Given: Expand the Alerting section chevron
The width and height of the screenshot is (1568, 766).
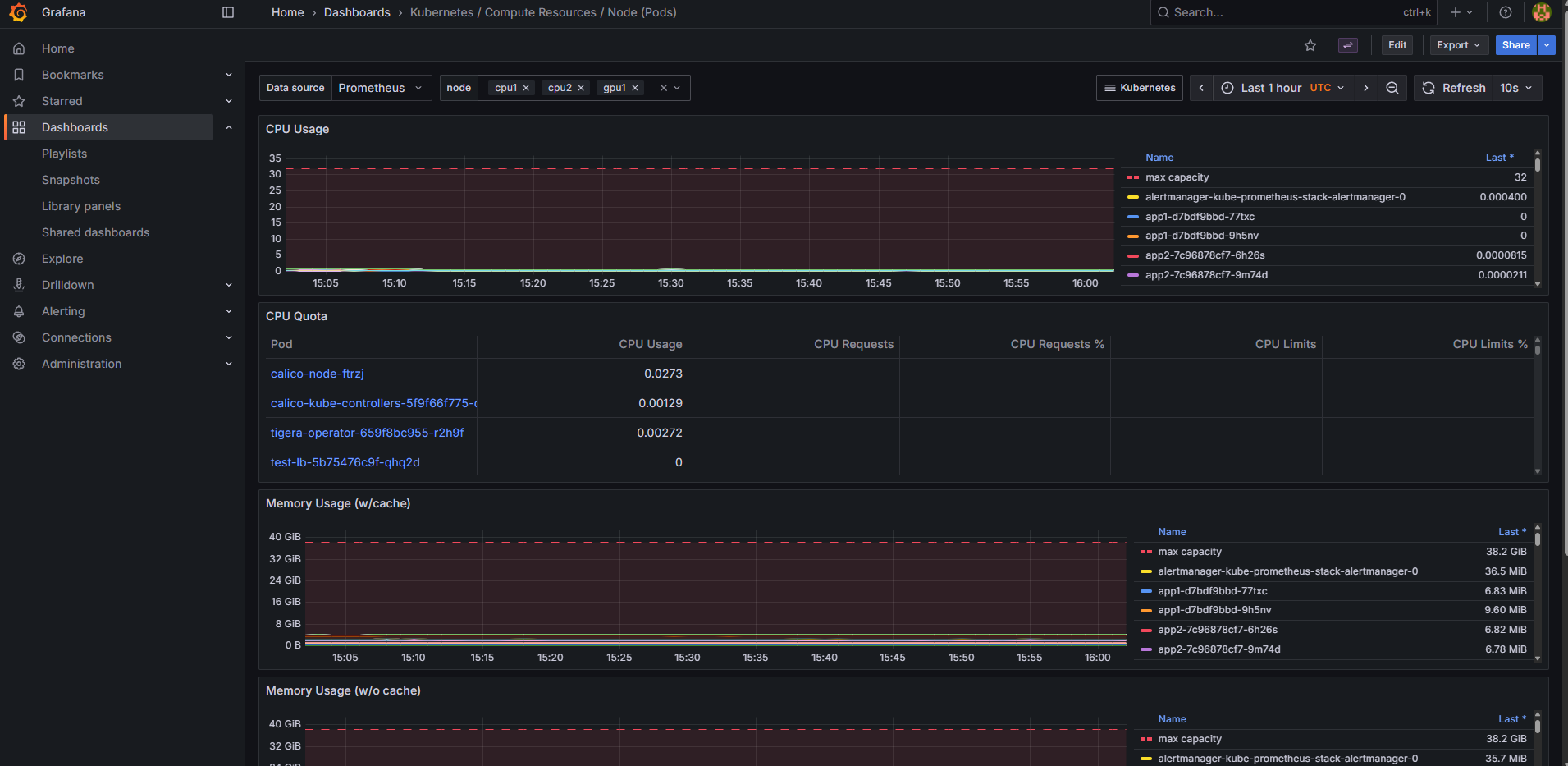Looking at the screenshot, I should (x=229, y=311).
